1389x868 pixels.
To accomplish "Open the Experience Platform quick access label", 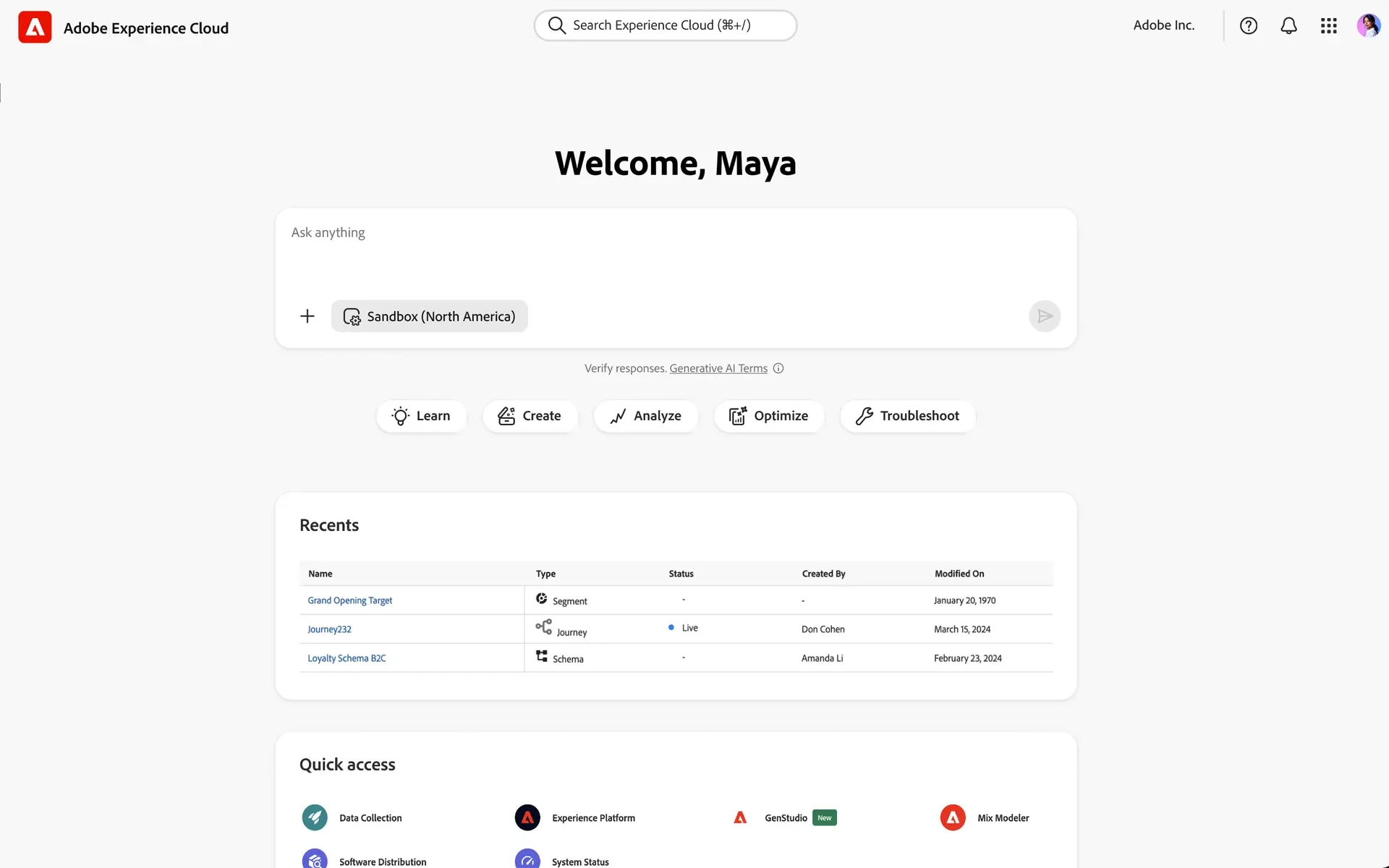I will [x=593, y=818].
